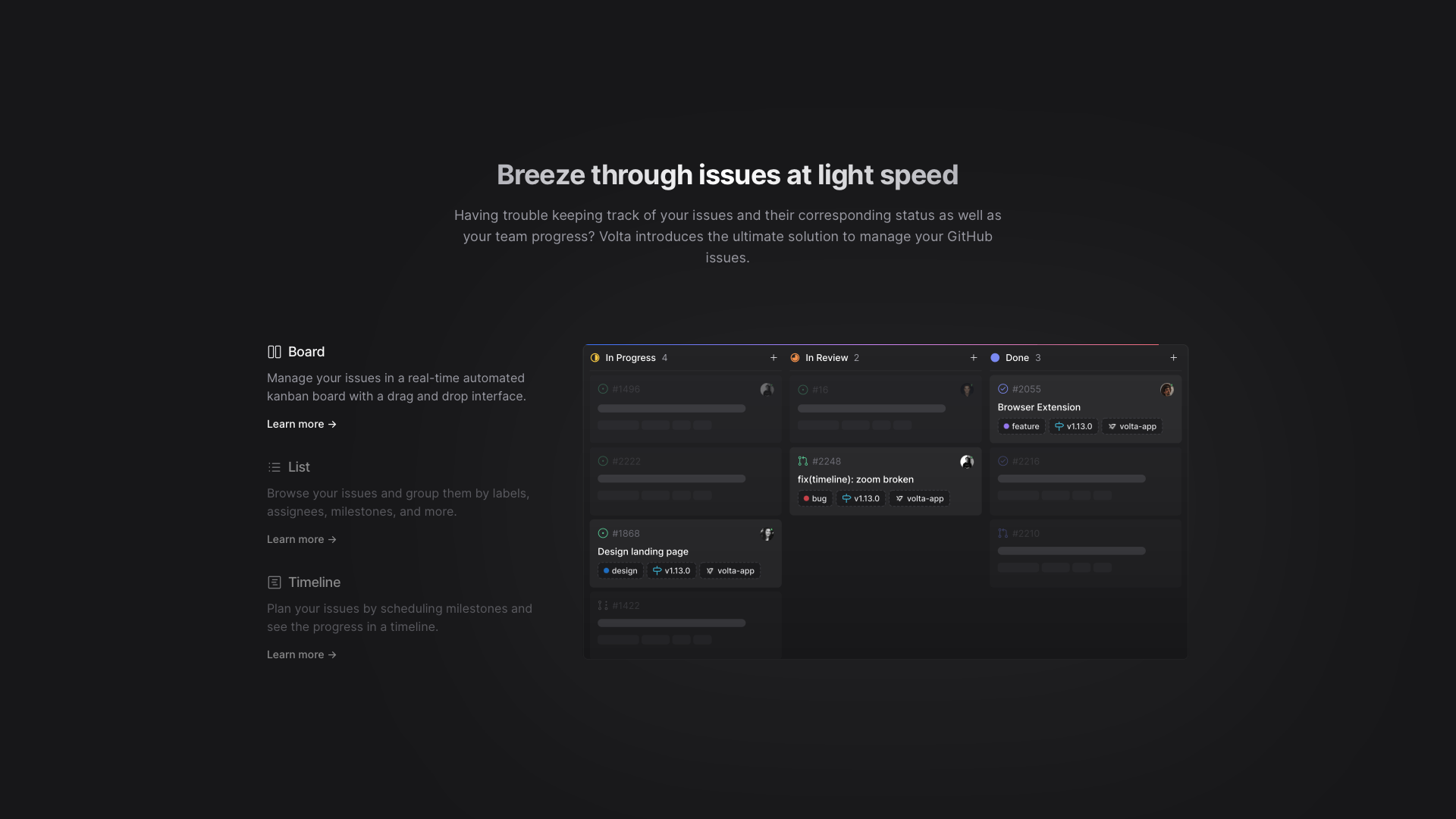Click issue number #2216
The height and width of the screenshot is (819, 1456).
click(x=1025, y=461)
